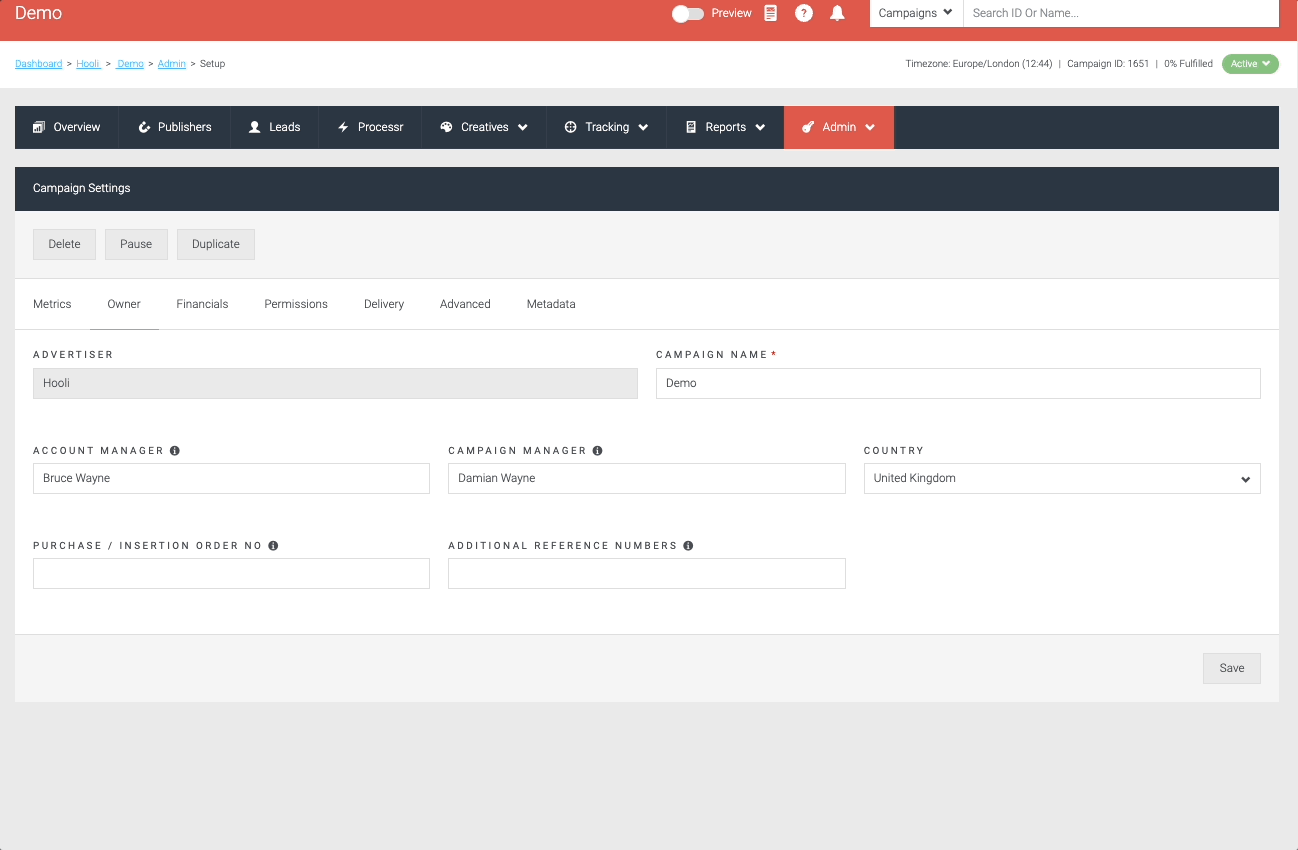
Task: Open the Publishers menu item
Action: click(175, 127)
